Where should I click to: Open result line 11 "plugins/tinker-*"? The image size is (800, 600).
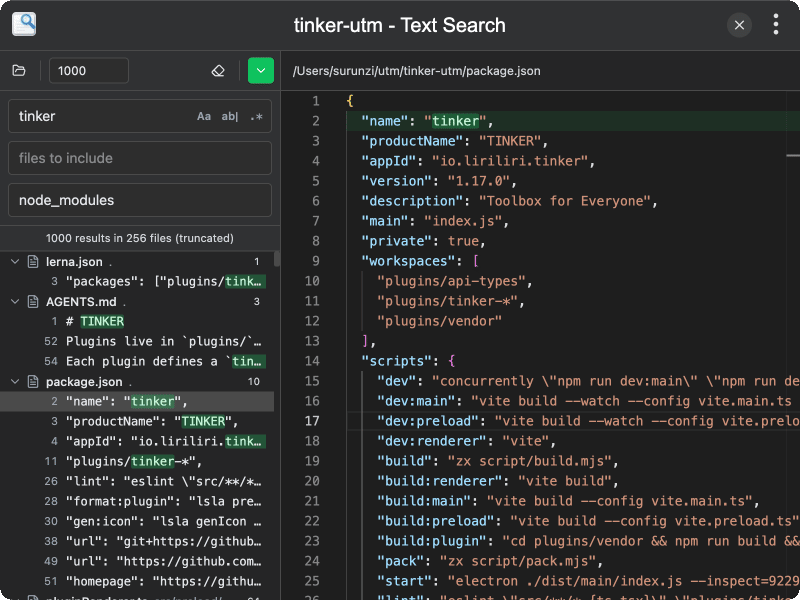point(137,462)
